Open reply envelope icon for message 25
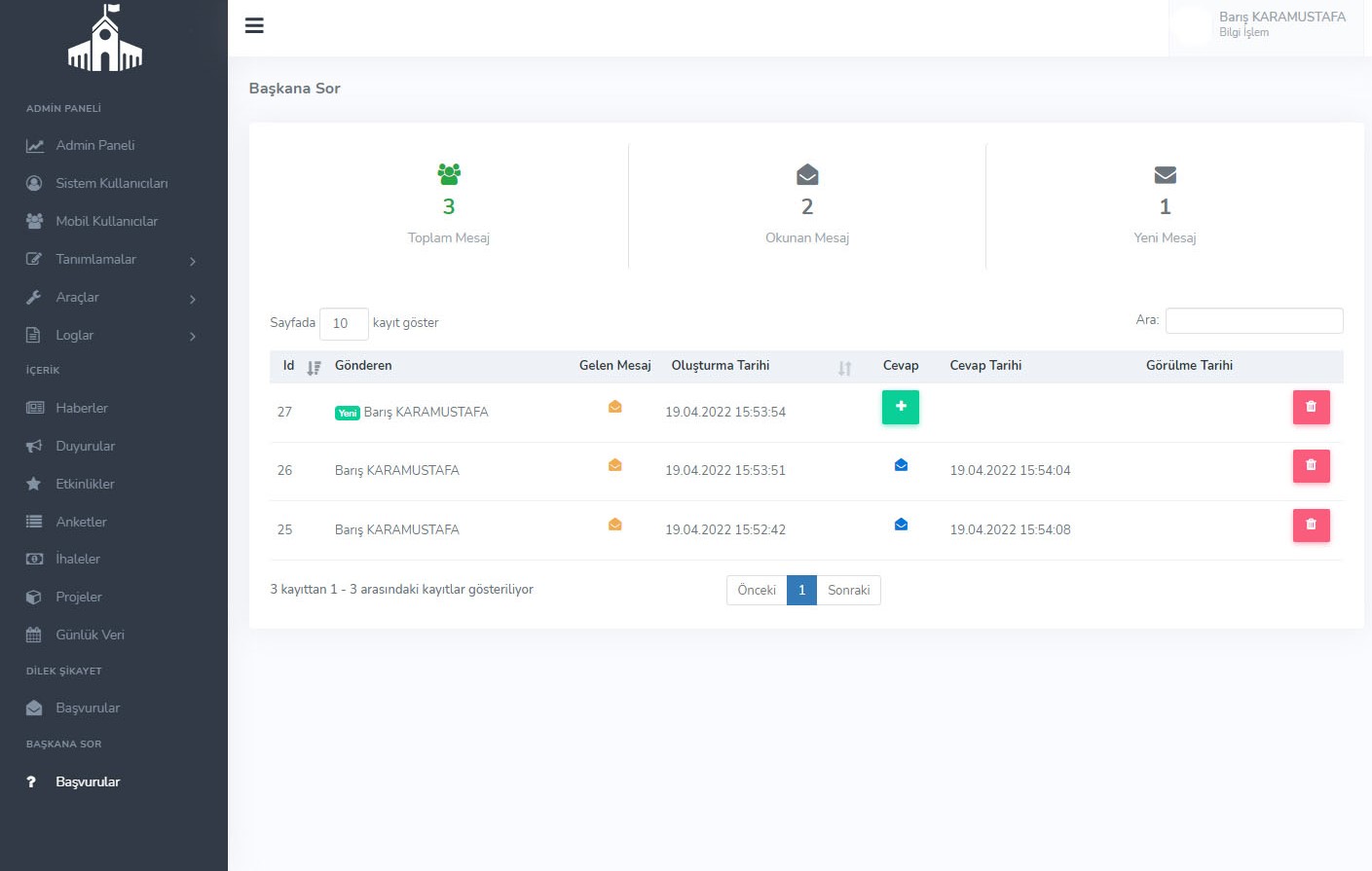Screen dimensions: 1372x871 point(901,525)
